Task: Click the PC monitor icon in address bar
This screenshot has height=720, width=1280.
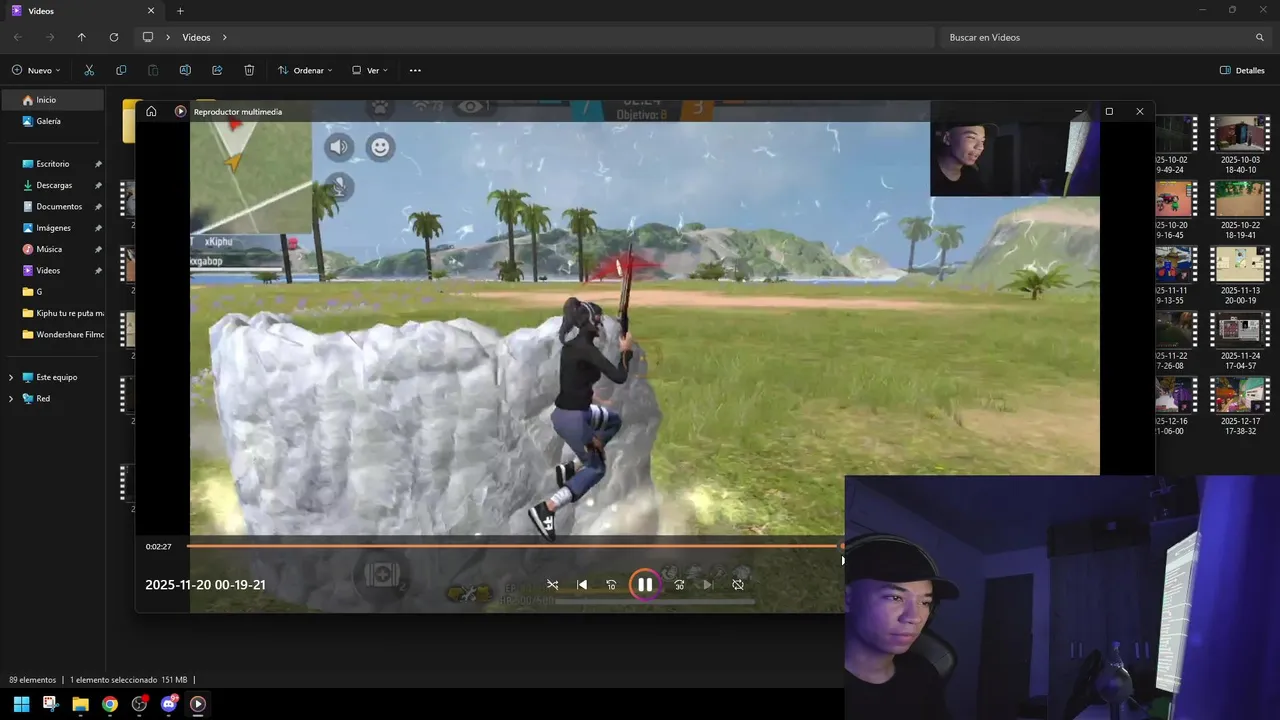Action: click(x=148, y=37)
